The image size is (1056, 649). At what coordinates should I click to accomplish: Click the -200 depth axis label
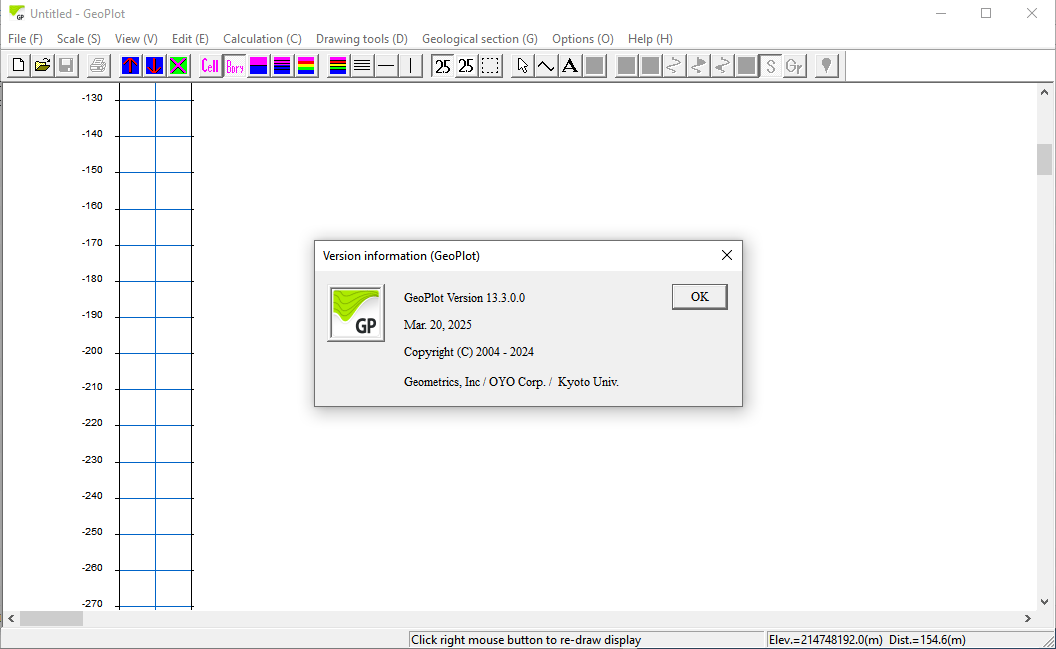92,351
